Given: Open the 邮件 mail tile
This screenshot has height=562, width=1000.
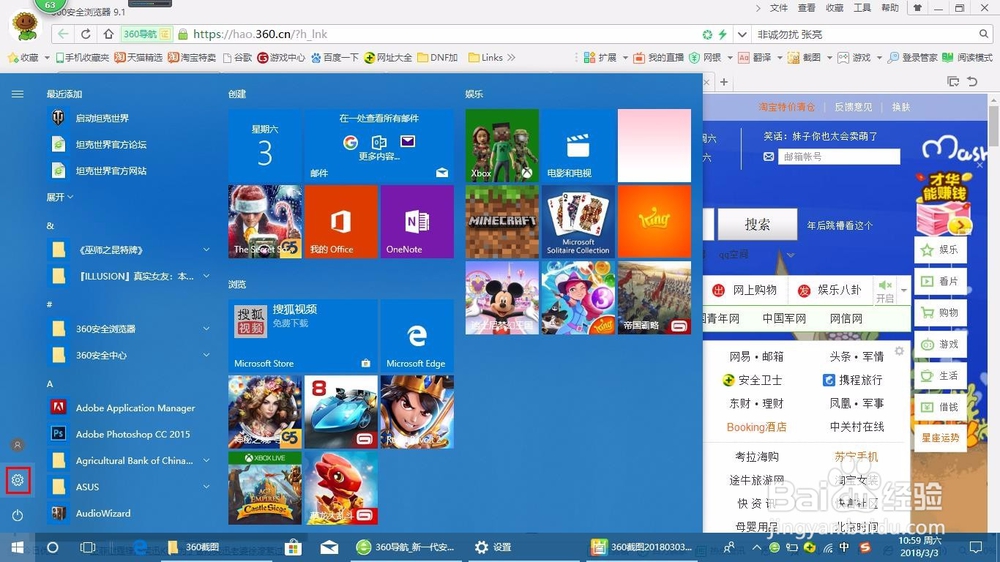Looking at the screenshot, I should [x=379, y=145].
